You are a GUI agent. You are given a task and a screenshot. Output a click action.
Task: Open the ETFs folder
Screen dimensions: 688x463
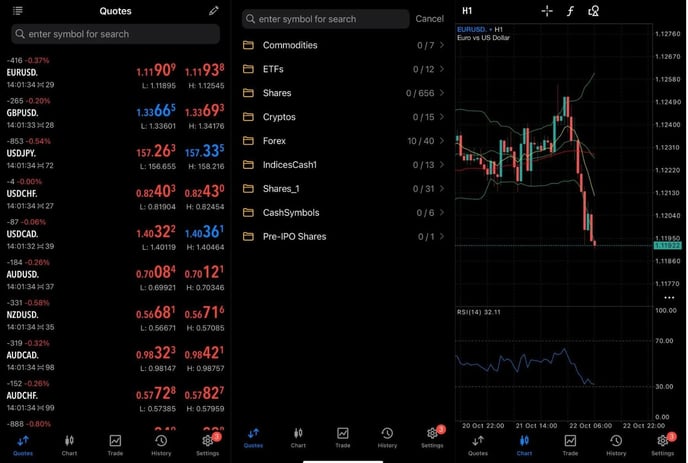click(344, 69)
